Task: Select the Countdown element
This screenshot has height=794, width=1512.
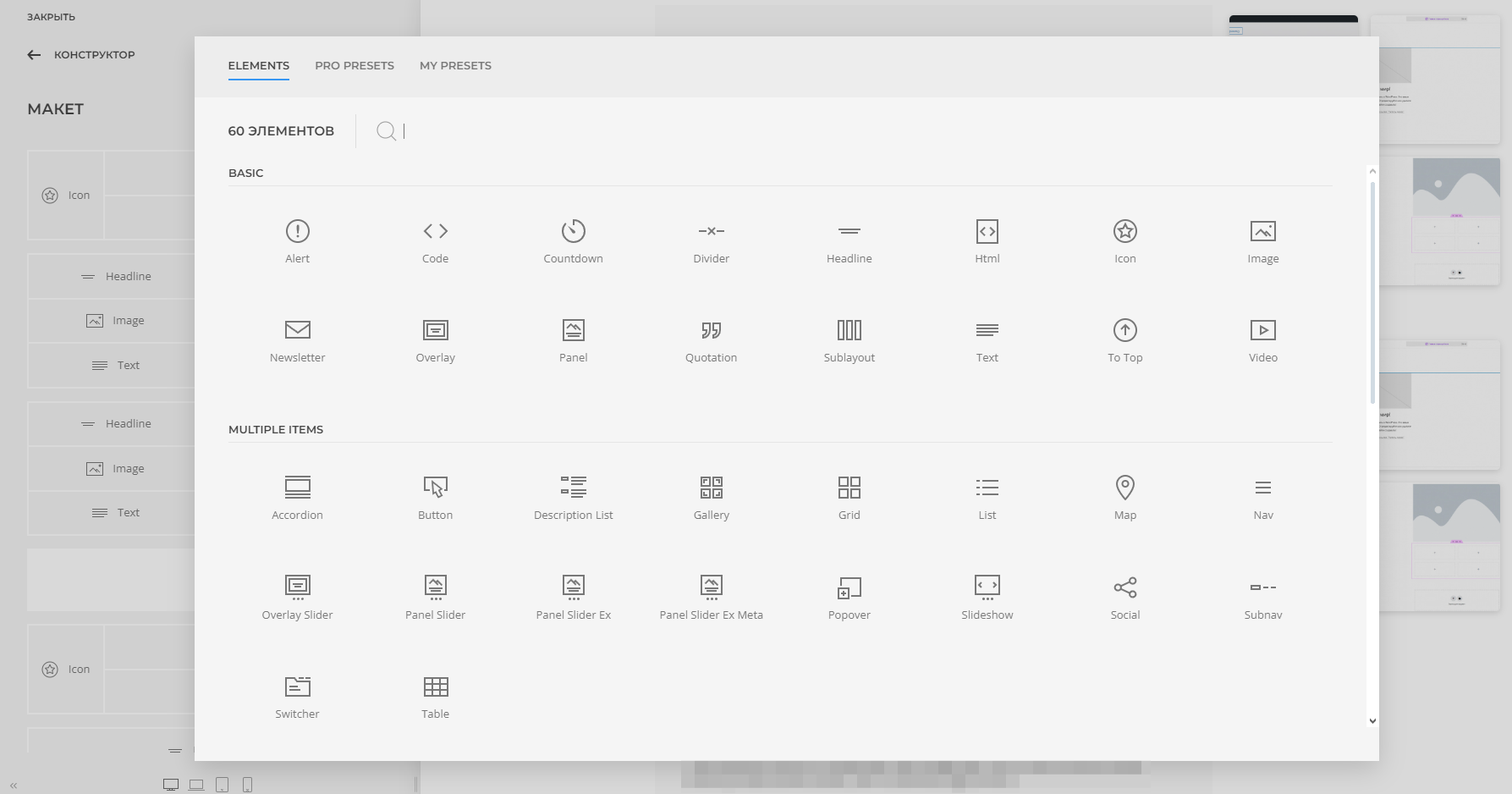Action: 573,241
